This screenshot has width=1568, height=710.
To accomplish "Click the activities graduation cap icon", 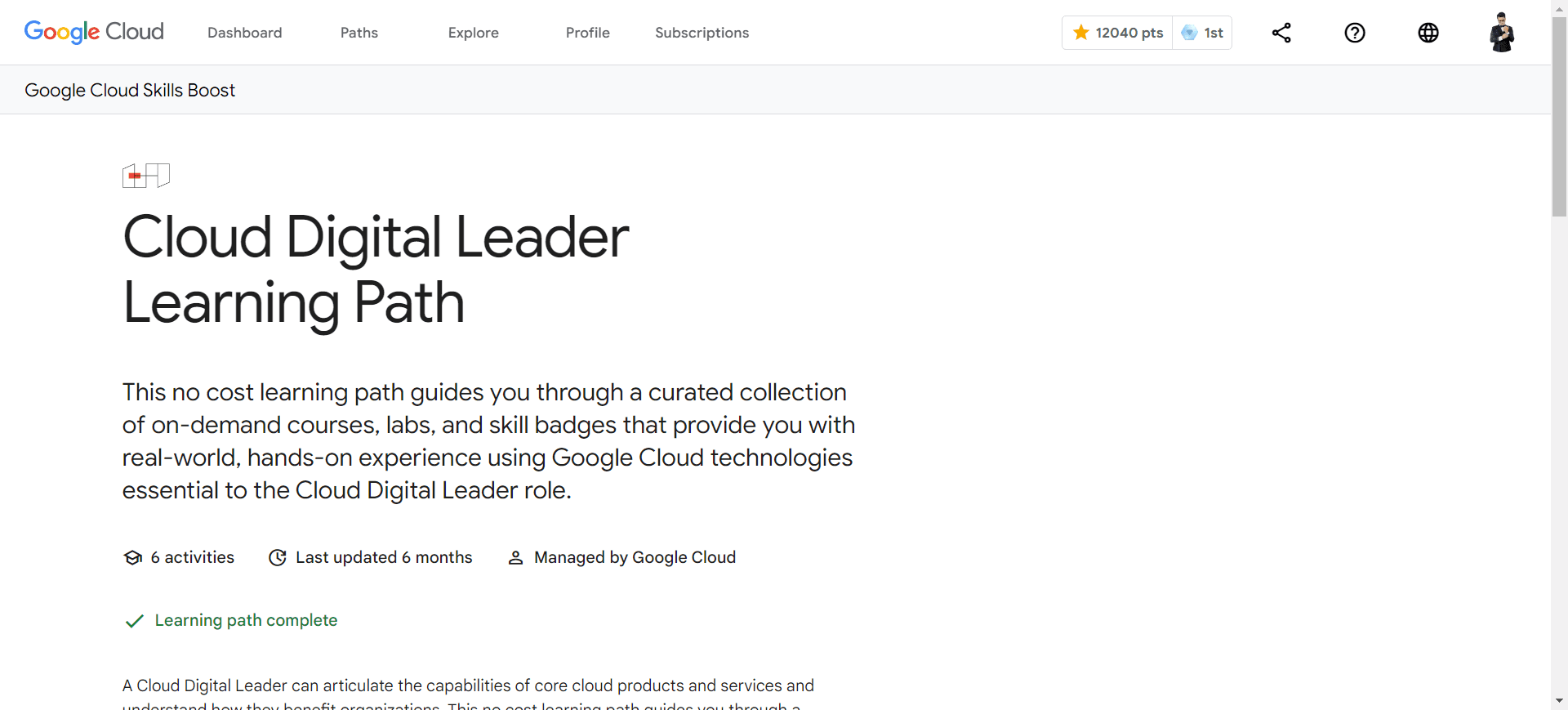I will [x=133, y=557].
